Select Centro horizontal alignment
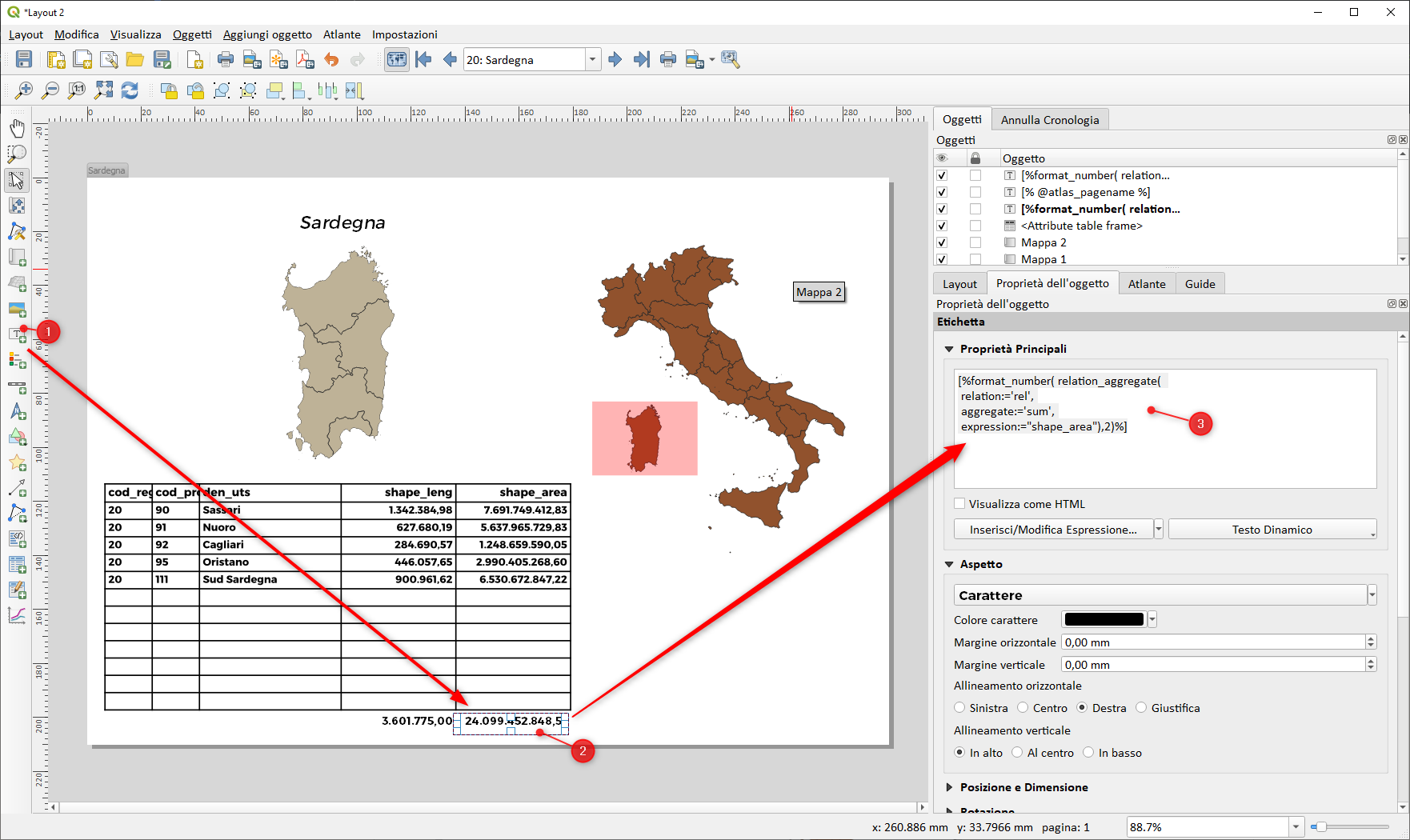Viewport: 1410px width, 840px height. coord(1023,708)
